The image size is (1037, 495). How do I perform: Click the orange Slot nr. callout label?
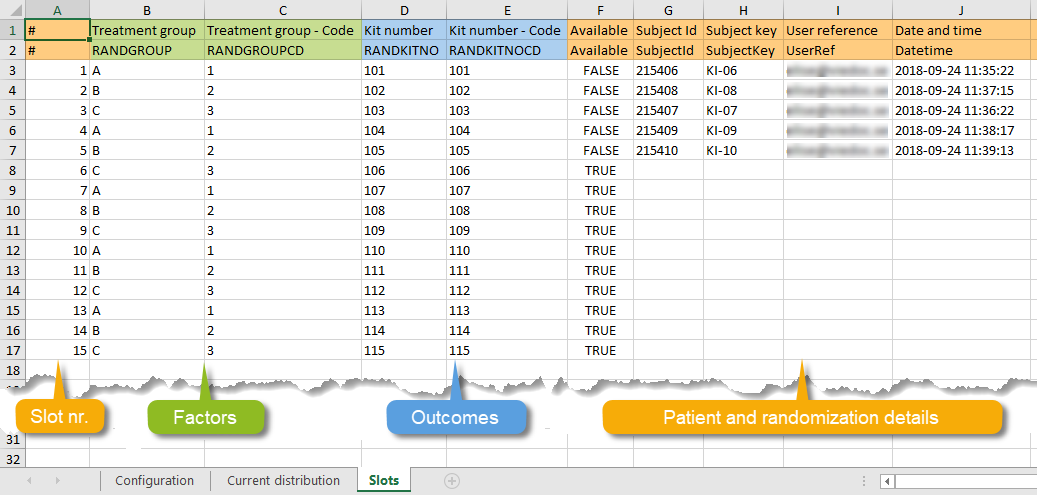click(61, 417)
